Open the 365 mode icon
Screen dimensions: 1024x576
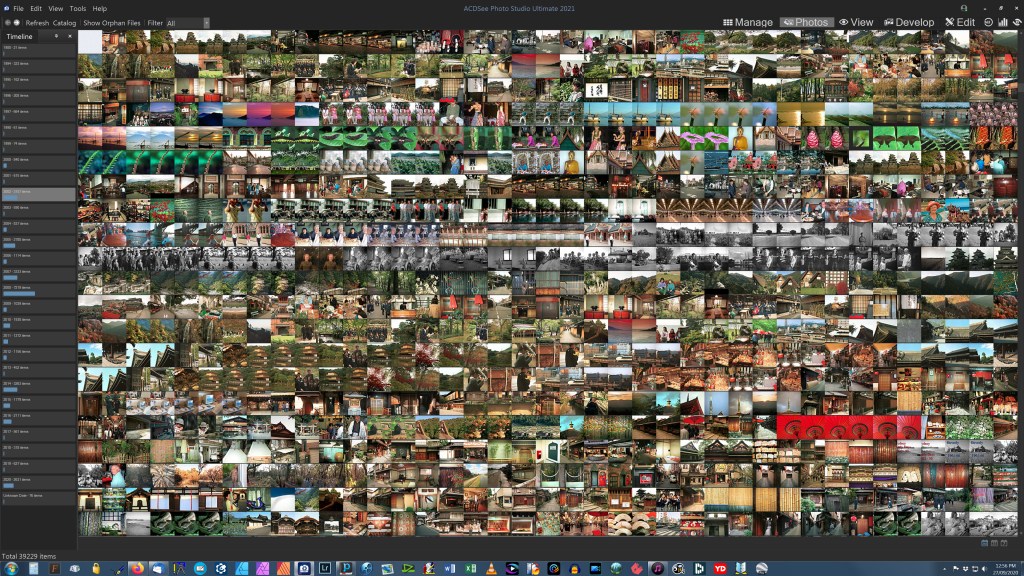[989, 22]
